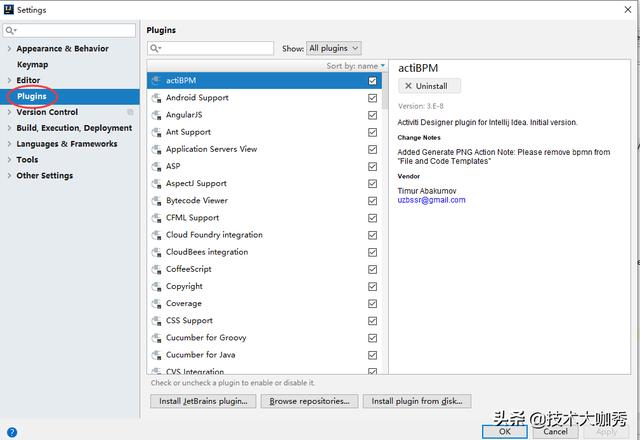
Task: Select Plugins in the settings tree
Action: pyautogui.click(x=70, y=96)
